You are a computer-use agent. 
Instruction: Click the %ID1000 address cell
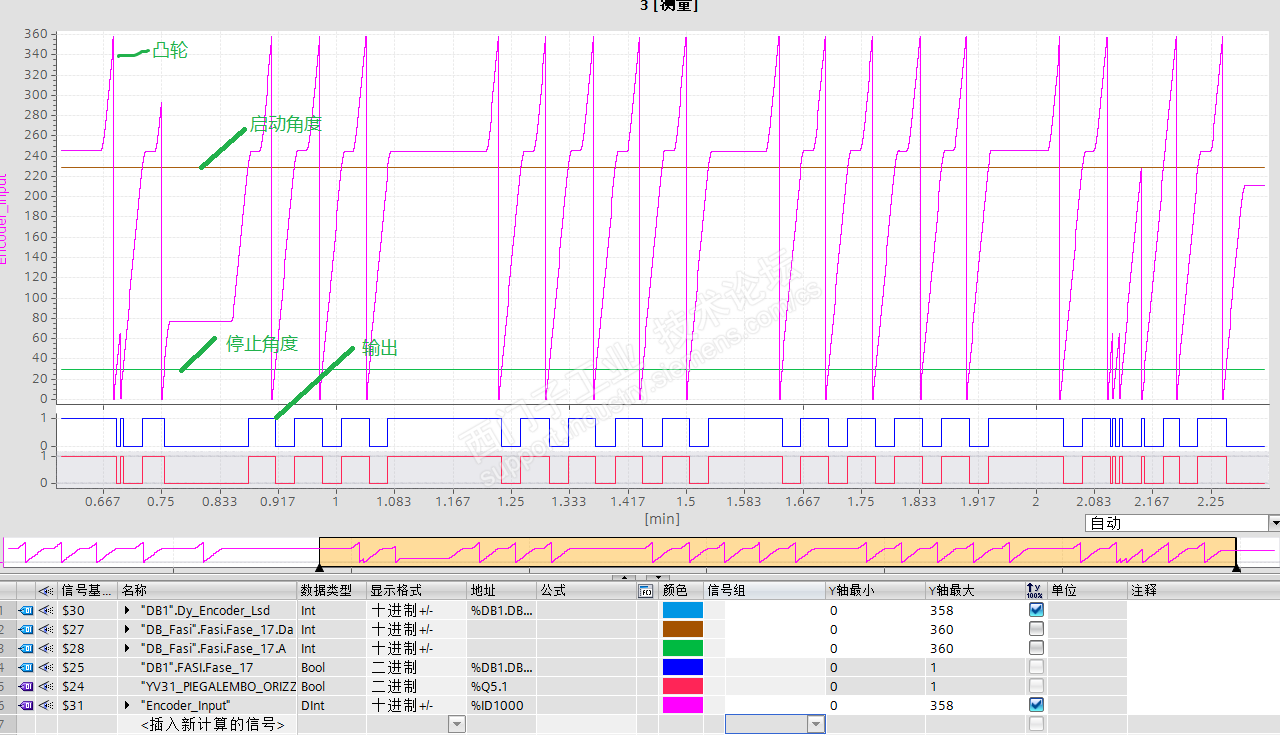pyautogui.click(x=502, y=705)
